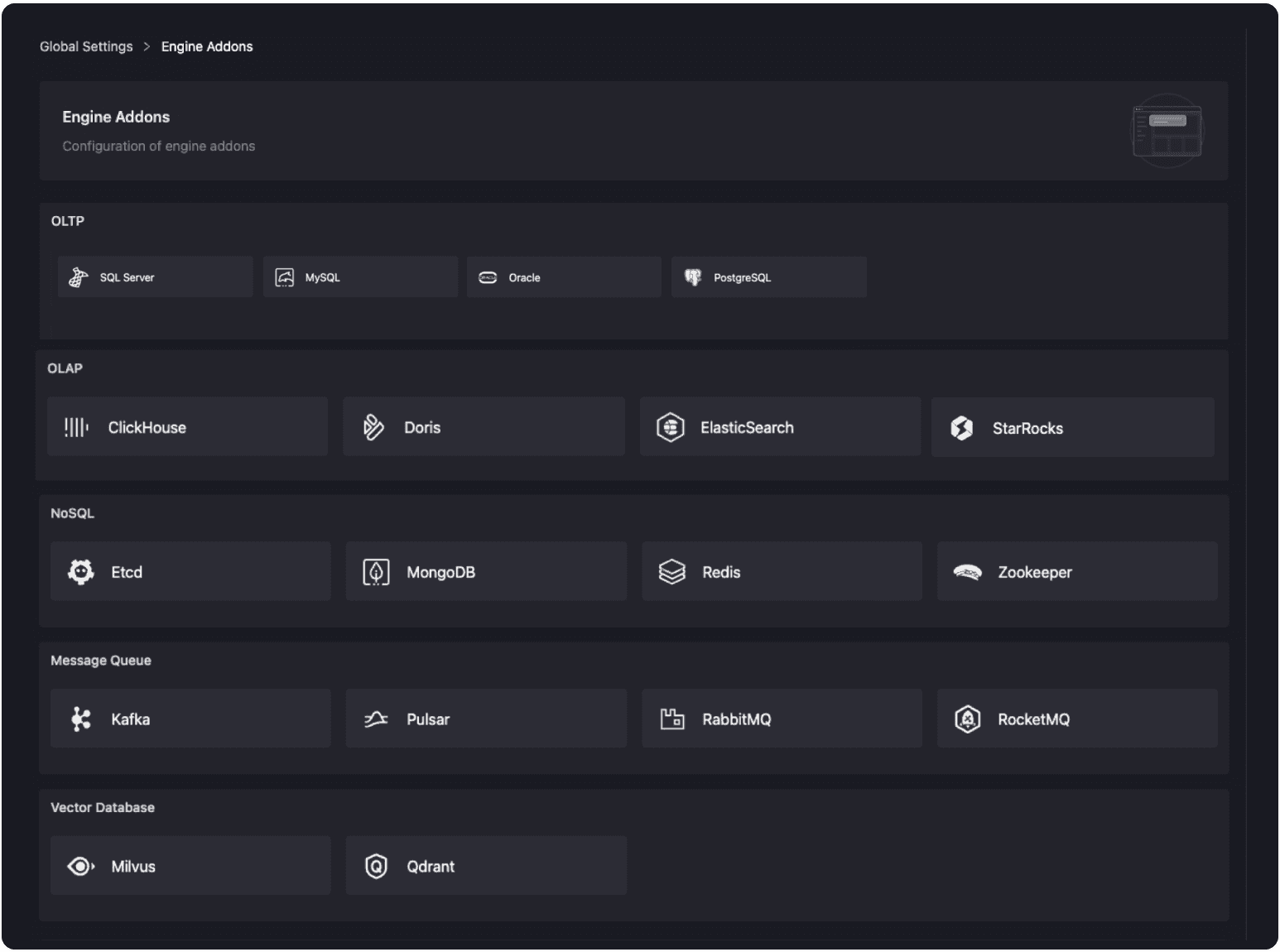Go back to Global Settings breadcrumb
Screen dimensions: 1280x952
pos(86,46)
